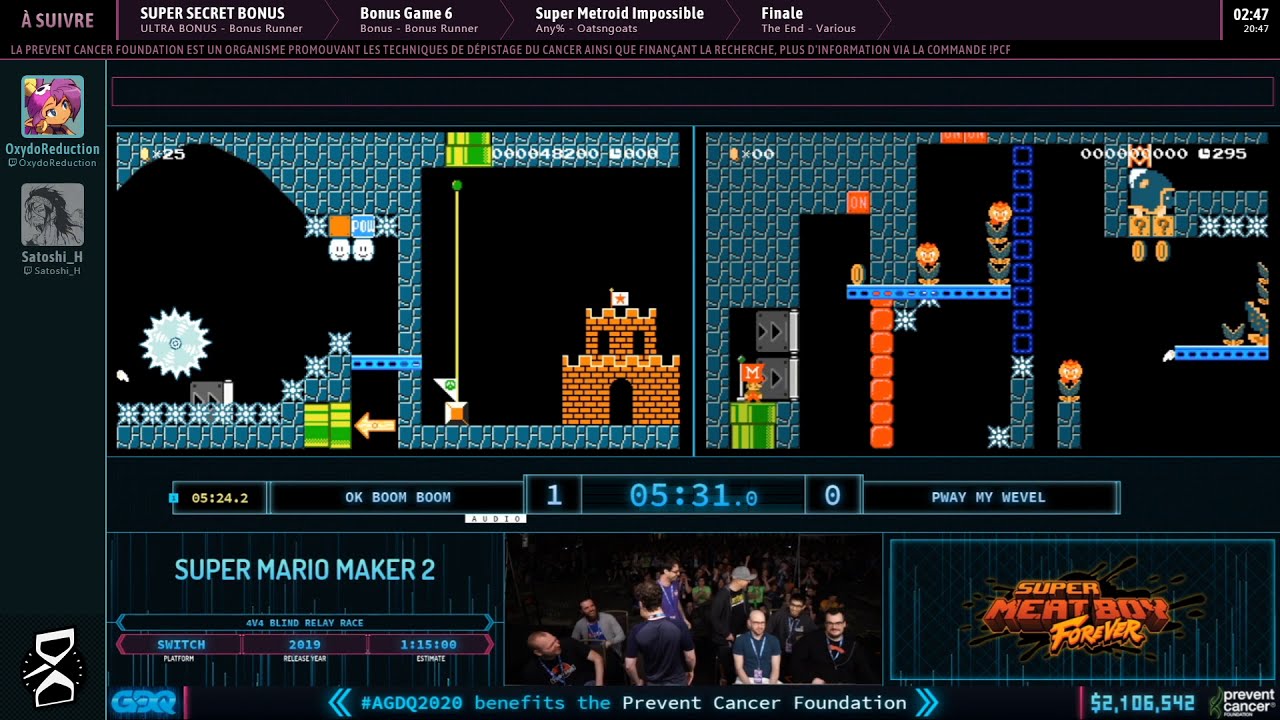Click the right chevrons on banner
The image size is (1280, 720).
tap(926, 703)
